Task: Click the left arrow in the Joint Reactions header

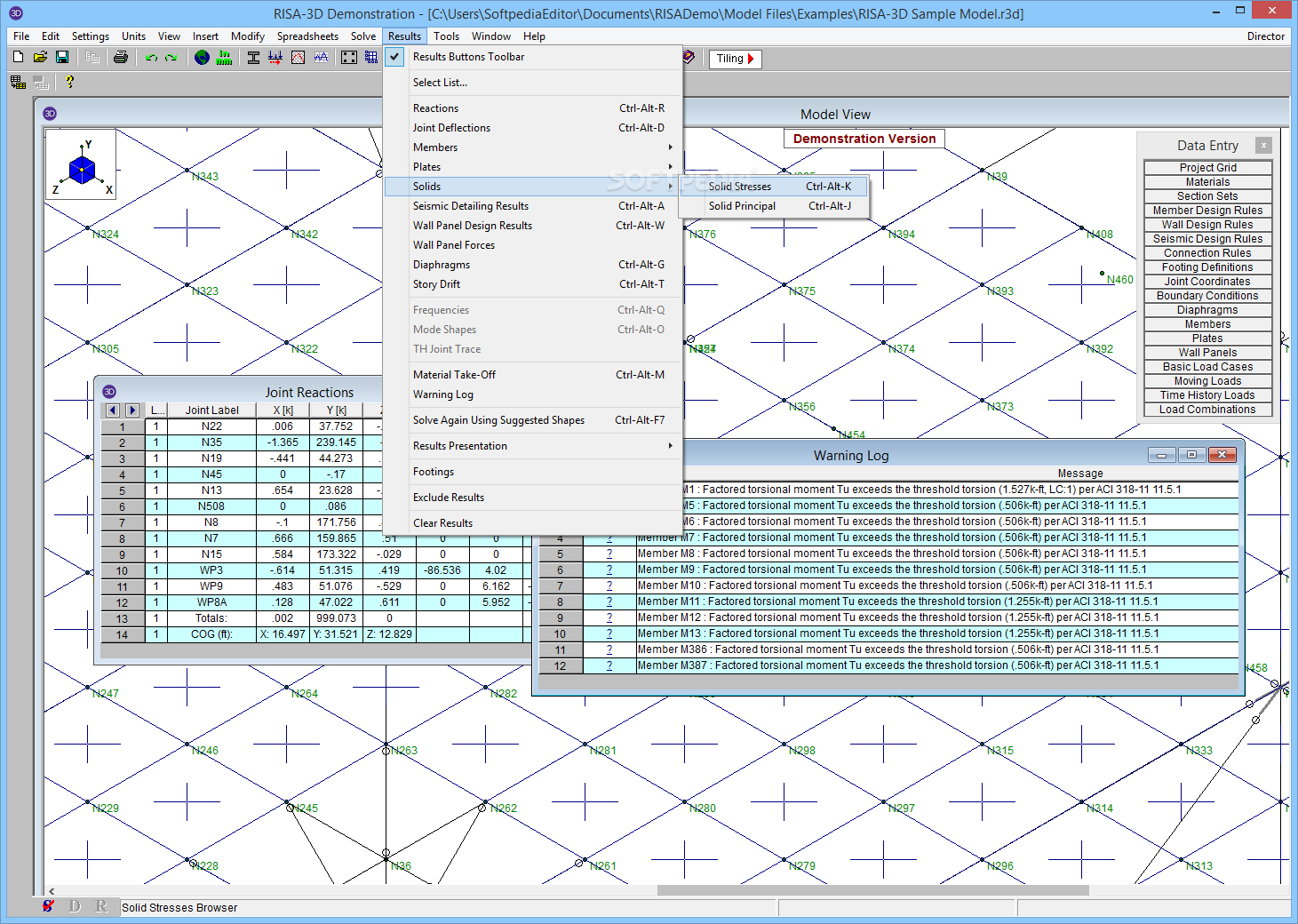Action: pyautogui.click(x=113, y=410)
